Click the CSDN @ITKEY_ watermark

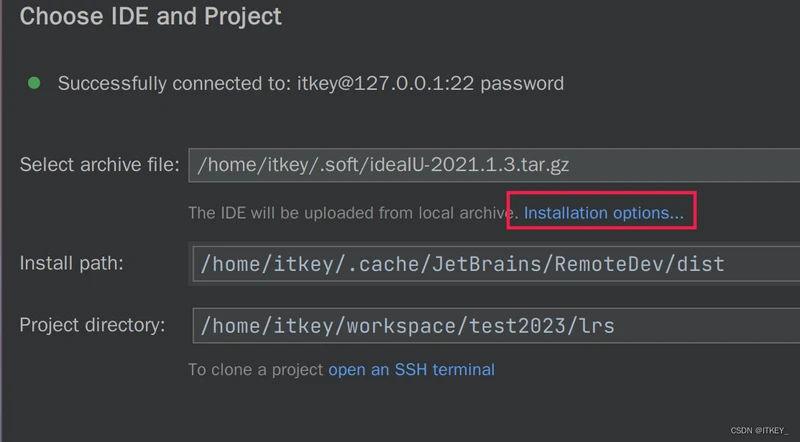coord(759,431)
